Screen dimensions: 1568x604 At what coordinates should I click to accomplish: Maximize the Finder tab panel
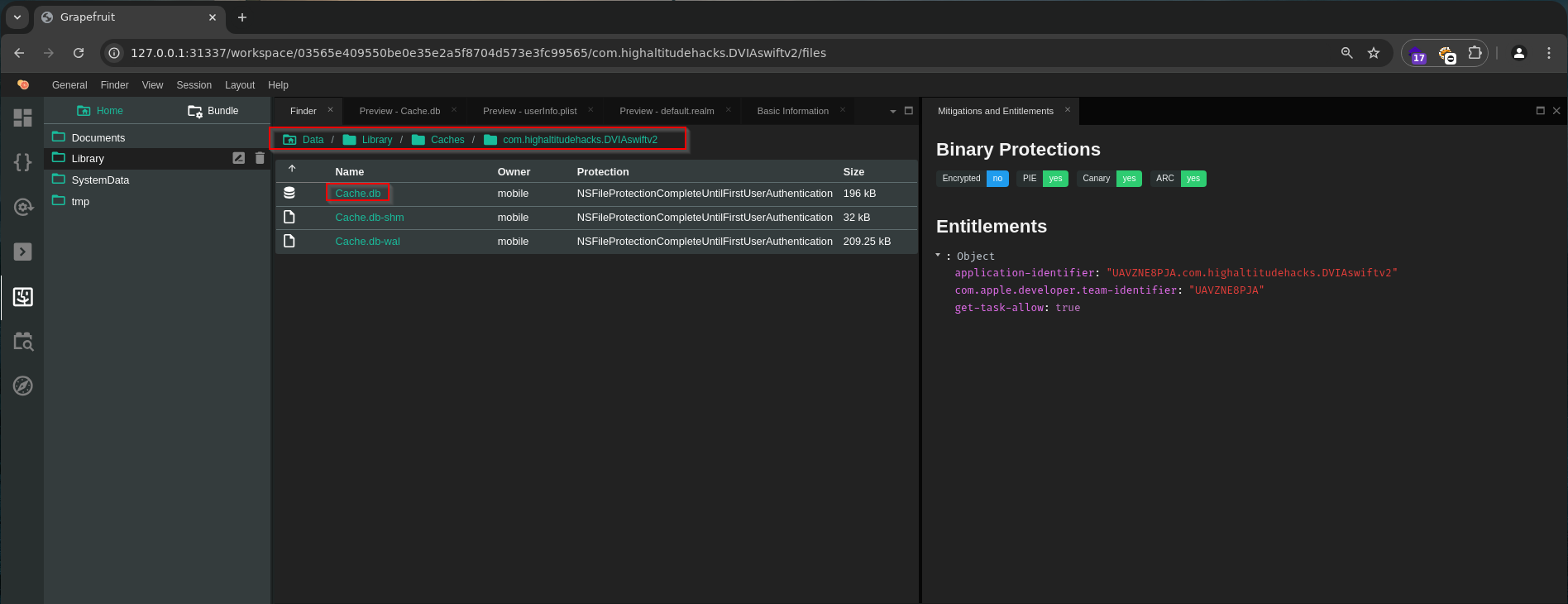(909, 111)
